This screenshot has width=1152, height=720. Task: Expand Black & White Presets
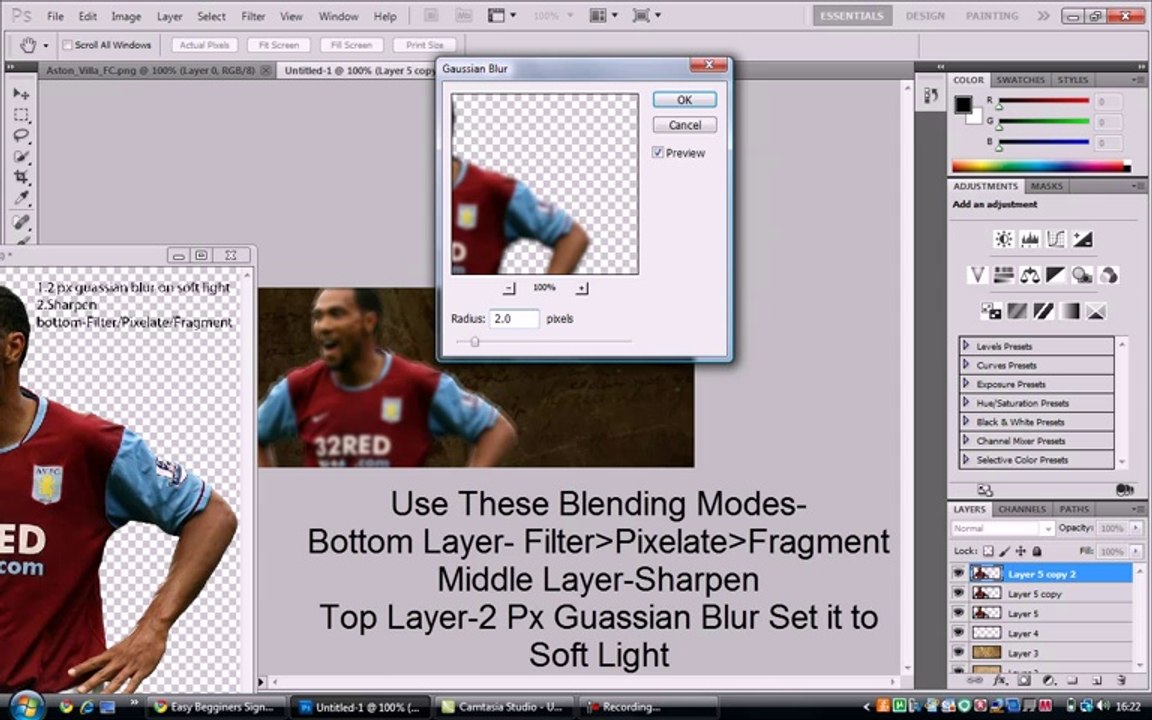966,422
